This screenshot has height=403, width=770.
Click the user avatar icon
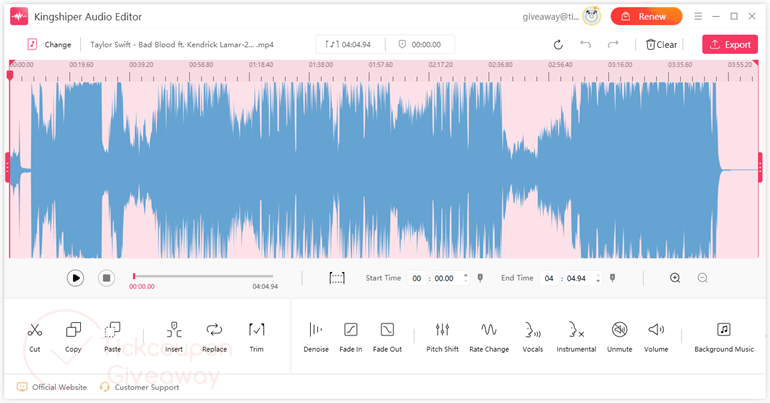[592, 16]
